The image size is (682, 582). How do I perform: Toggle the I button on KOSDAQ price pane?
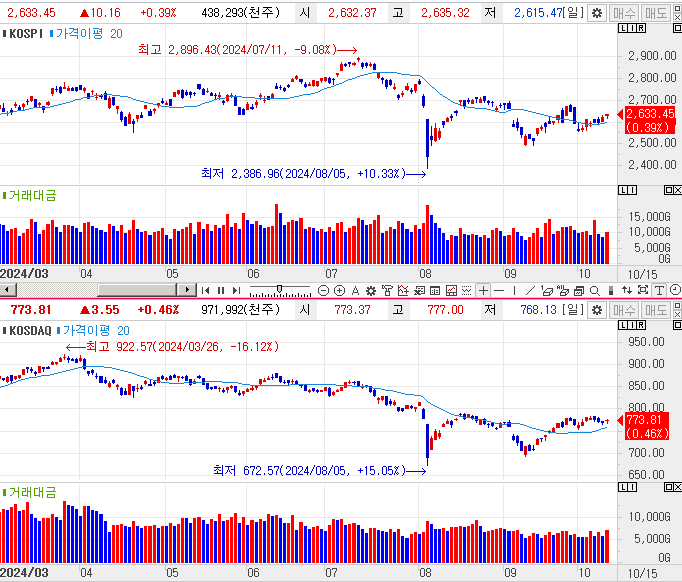pyautogui.click(x=632, y=325)
